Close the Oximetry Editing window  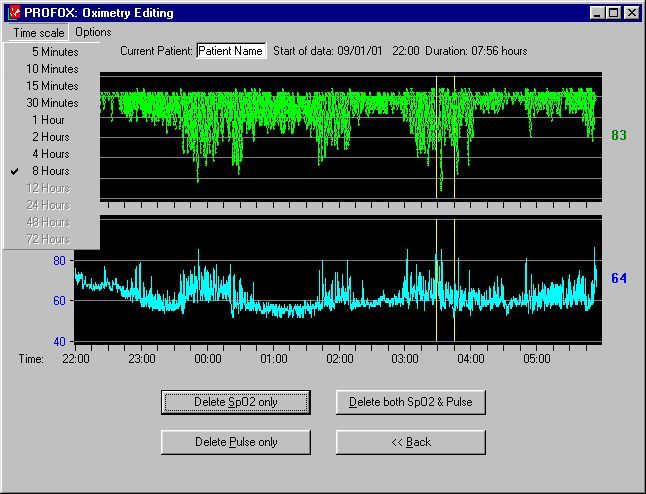(x=631, y=13)
